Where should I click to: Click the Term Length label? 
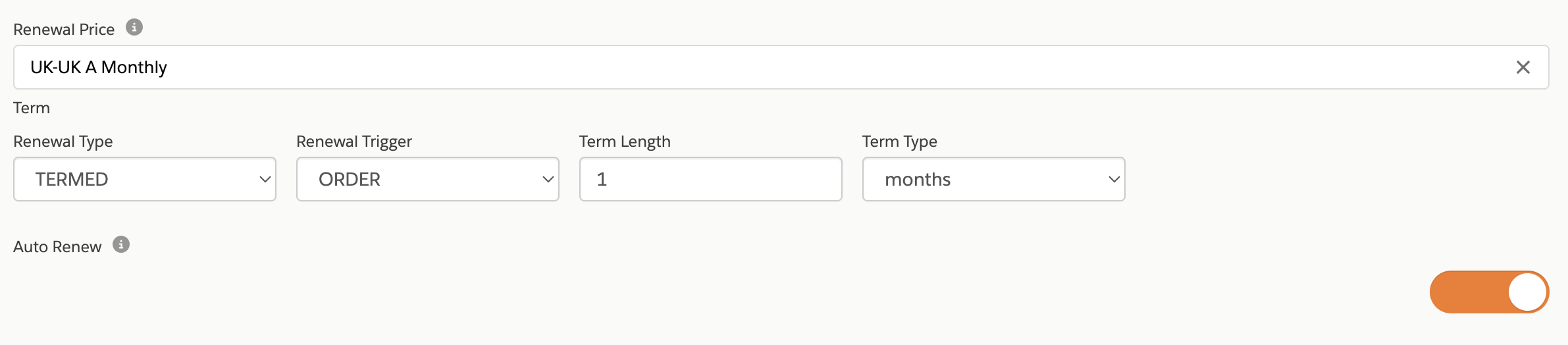[x=625, y=142]
